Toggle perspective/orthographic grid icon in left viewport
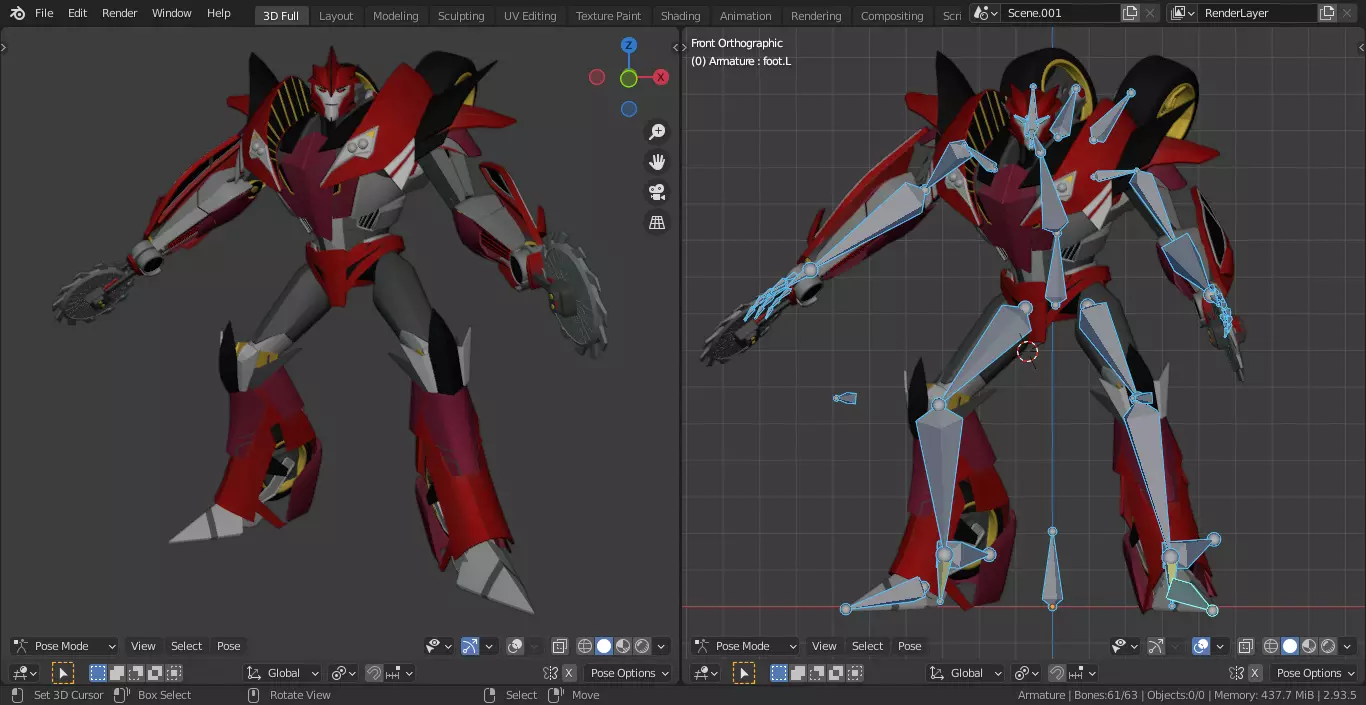 [657, 222]
